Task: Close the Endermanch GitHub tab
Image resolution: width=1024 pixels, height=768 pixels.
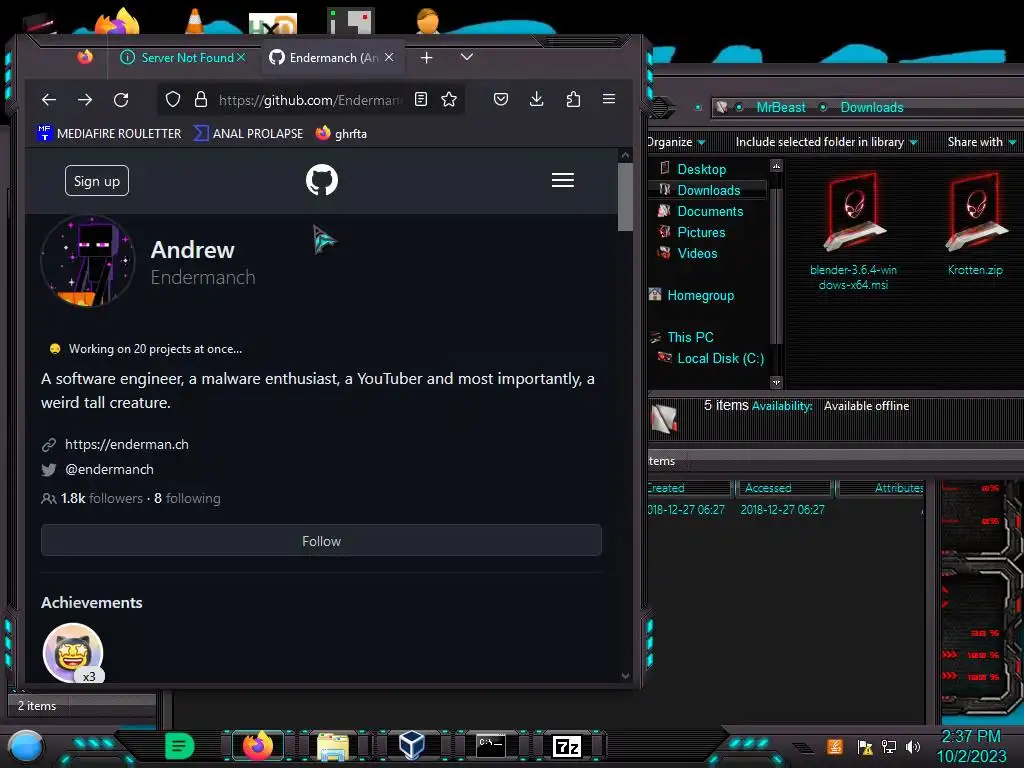Action: [x=389, y=57]
